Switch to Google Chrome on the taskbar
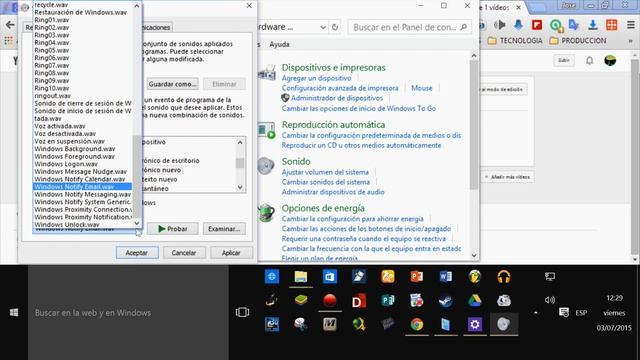This screenshot has height=360, width=640. 417,324
